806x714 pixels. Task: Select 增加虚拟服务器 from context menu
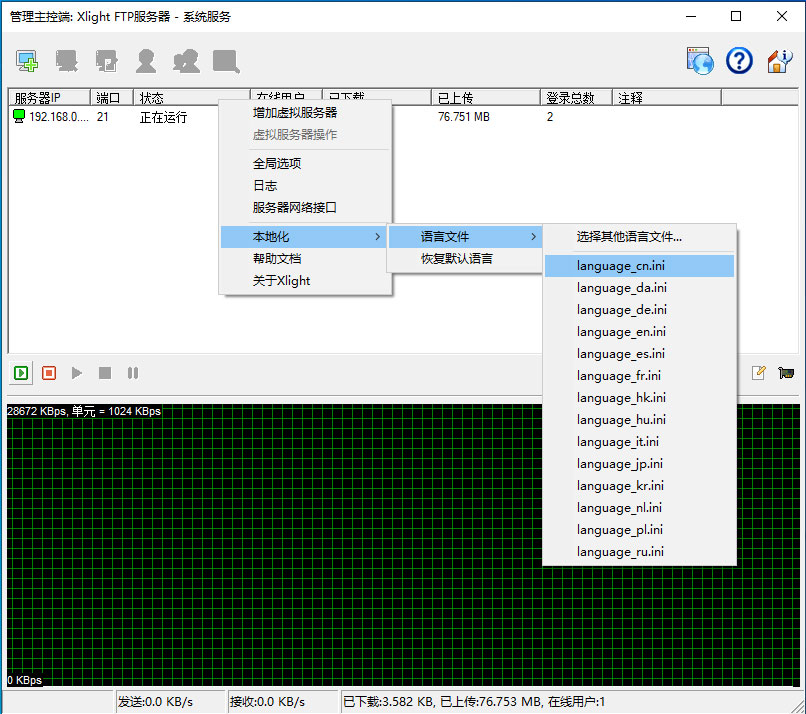pyautogui.click(x=295, y=112)
